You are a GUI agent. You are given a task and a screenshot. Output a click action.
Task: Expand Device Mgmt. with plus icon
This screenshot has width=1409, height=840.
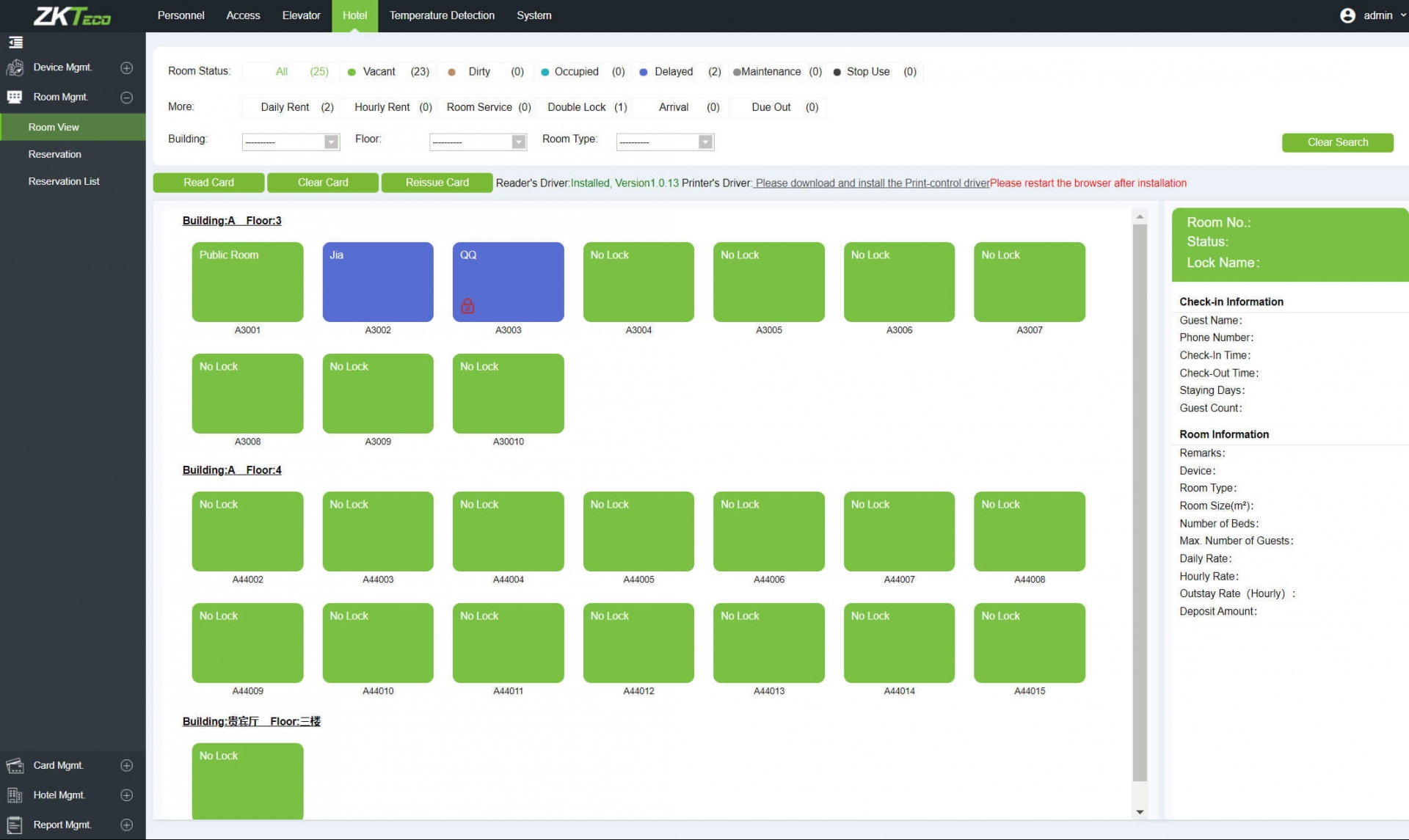[x=126, y=67]
